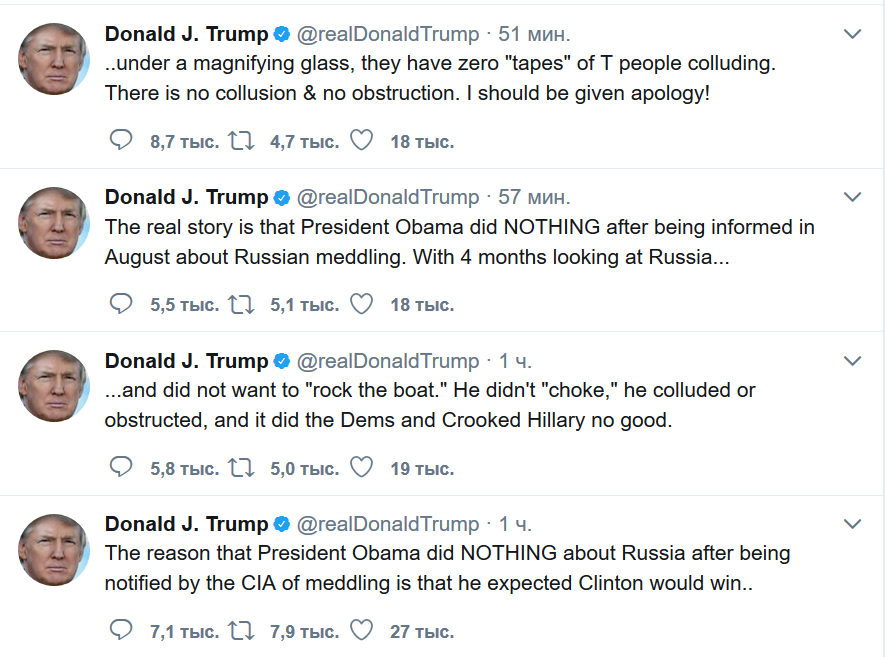Like 'The real story' Obama tweet
Viewport: 885px width, 657px height.
tap(361, 304)
